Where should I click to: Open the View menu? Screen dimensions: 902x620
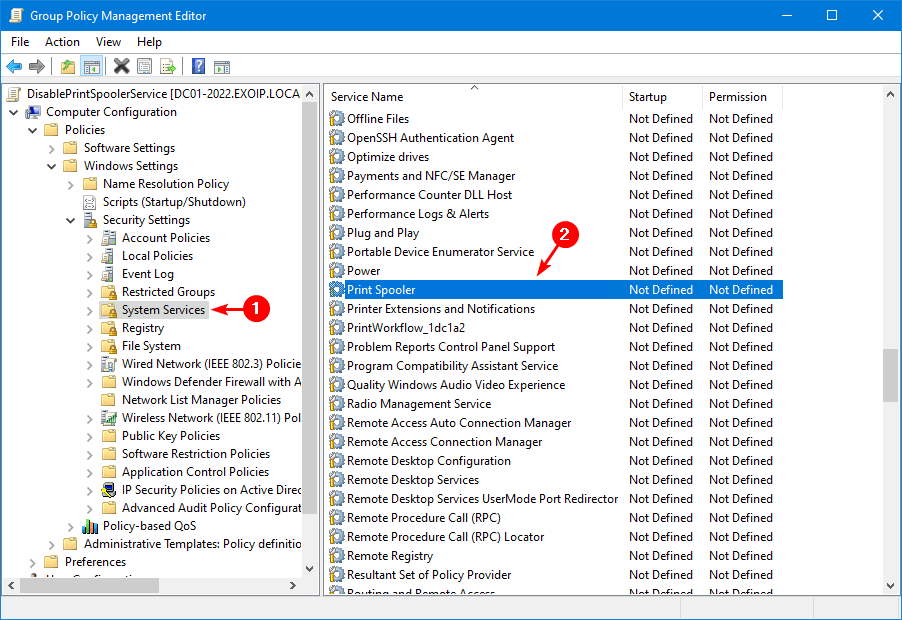click(x=108, y=42)
